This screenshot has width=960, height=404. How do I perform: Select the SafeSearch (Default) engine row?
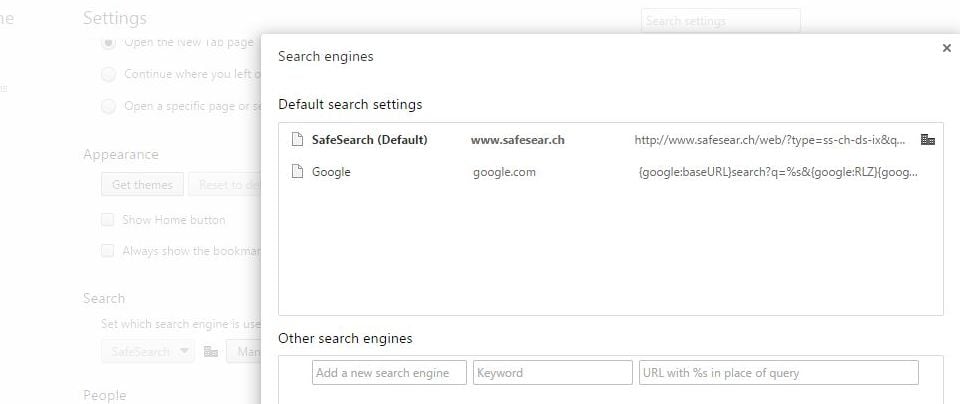pyautogui.click(x=600, y=140)
